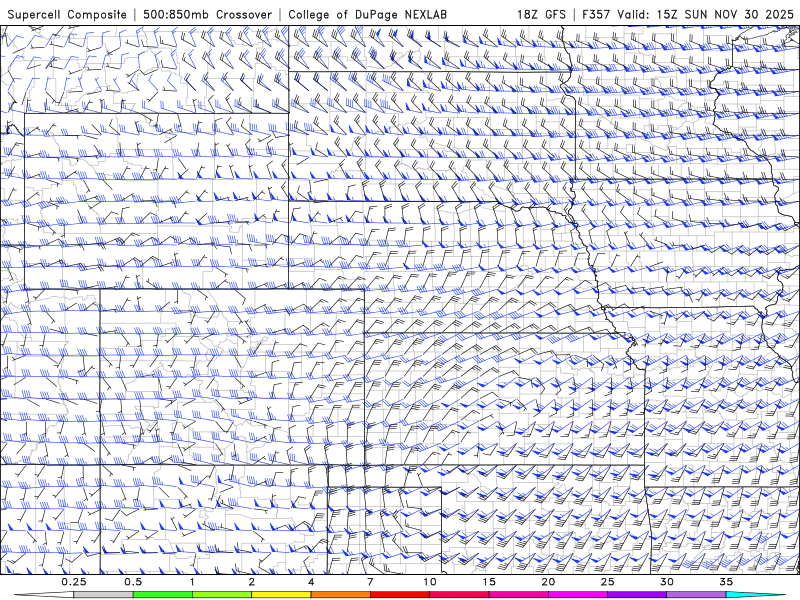The width and height of the screenshot is (800, 600).
Task: Click the yellow color scale segment
Action: [281, 595]
